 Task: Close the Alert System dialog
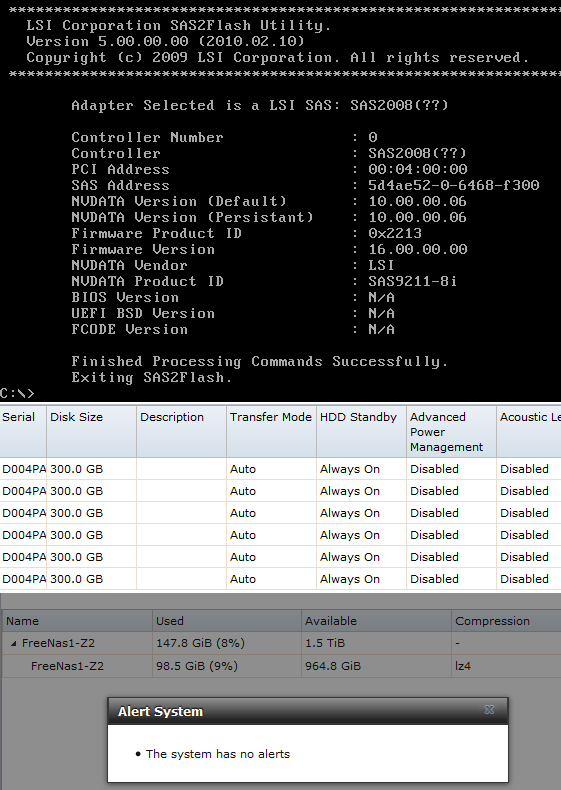pos(489,709)
